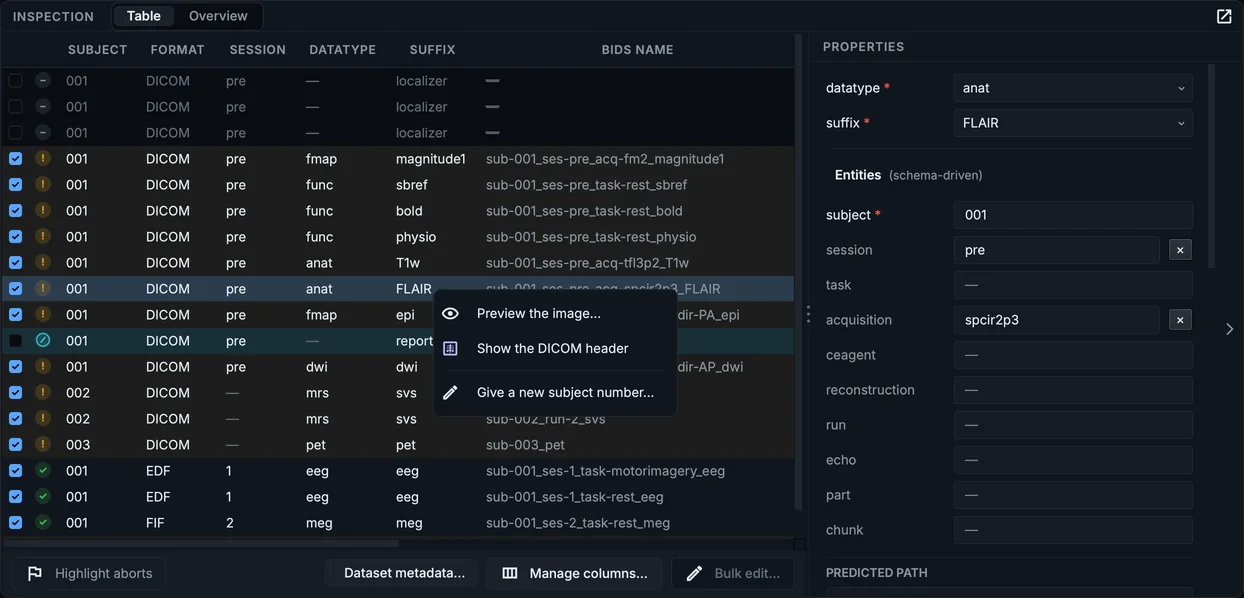
Task: Click the pencil icon for new subject number
Action: (x=450, y=393)
